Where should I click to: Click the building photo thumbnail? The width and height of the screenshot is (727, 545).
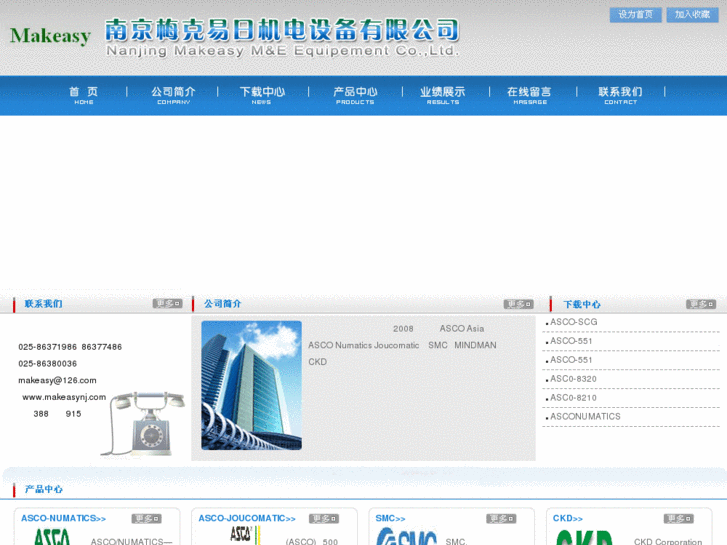click(x=251, y=385)
